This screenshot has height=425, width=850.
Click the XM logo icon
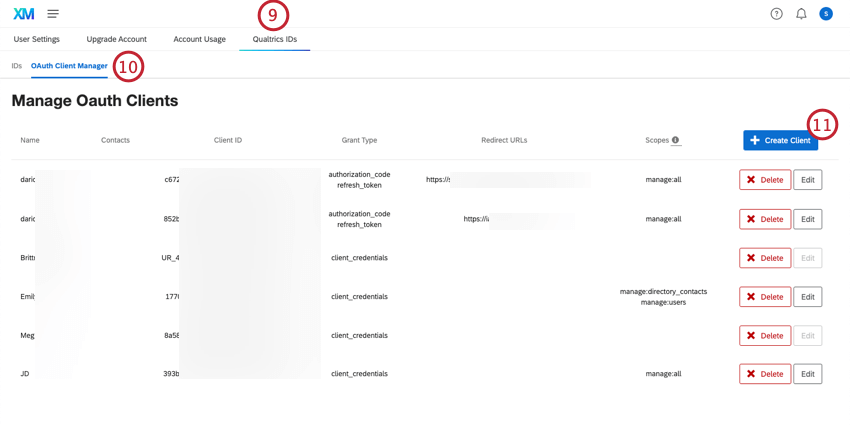[23, 14]
